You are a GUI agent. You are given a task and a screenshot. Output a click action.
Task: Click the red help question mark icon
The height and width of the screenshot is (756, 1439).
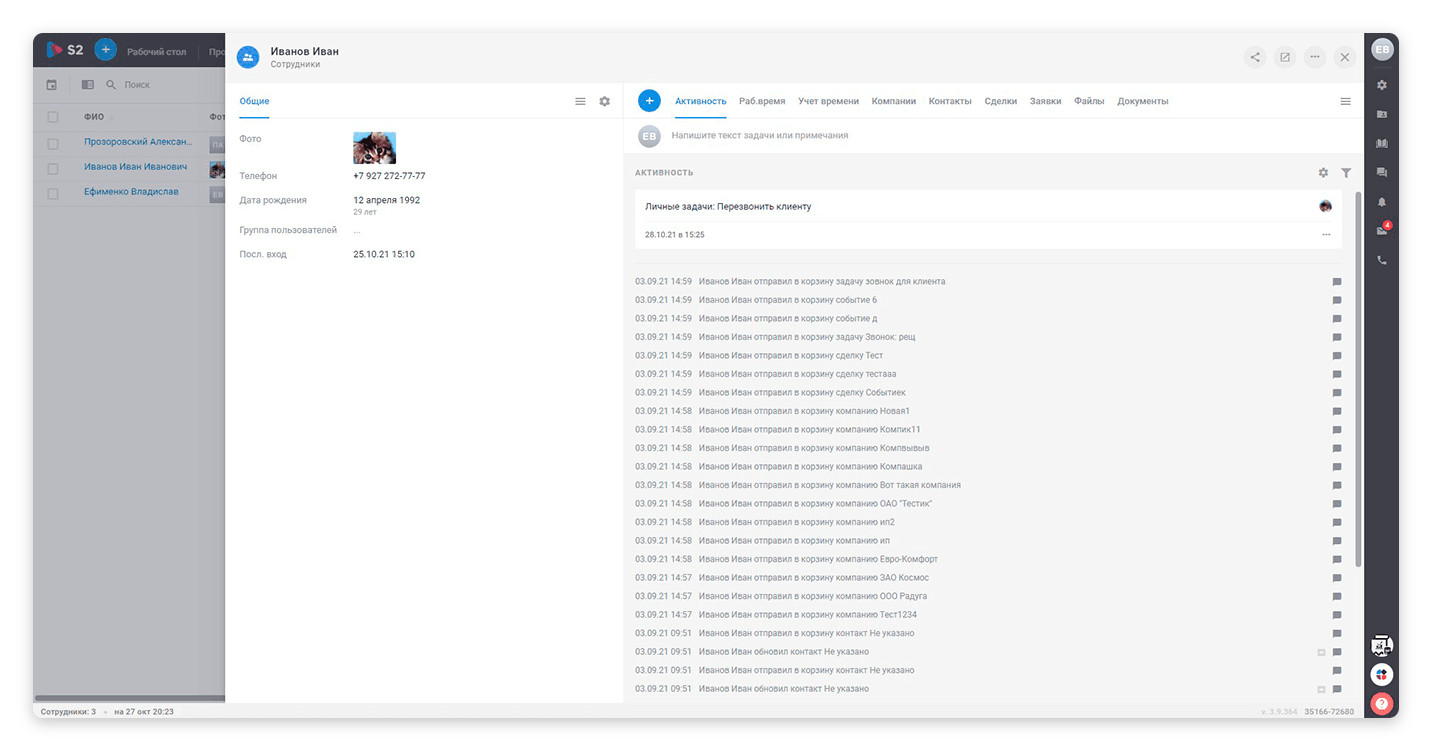(1381, 704)
